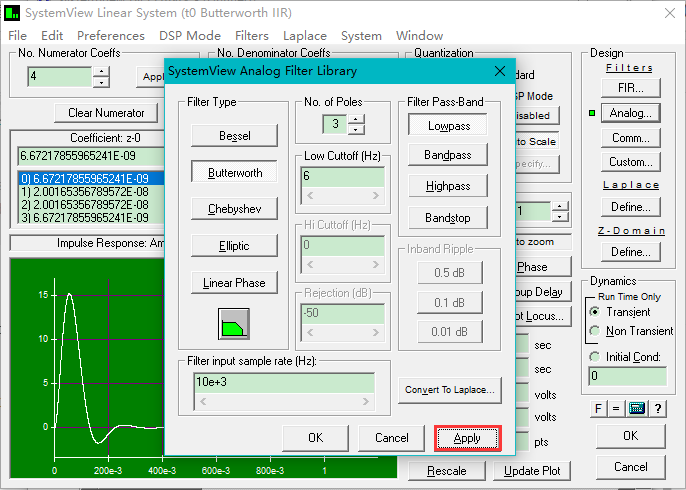Click Rejection scroll right arrow
The image size is (686, 490).
pos(376,332)
